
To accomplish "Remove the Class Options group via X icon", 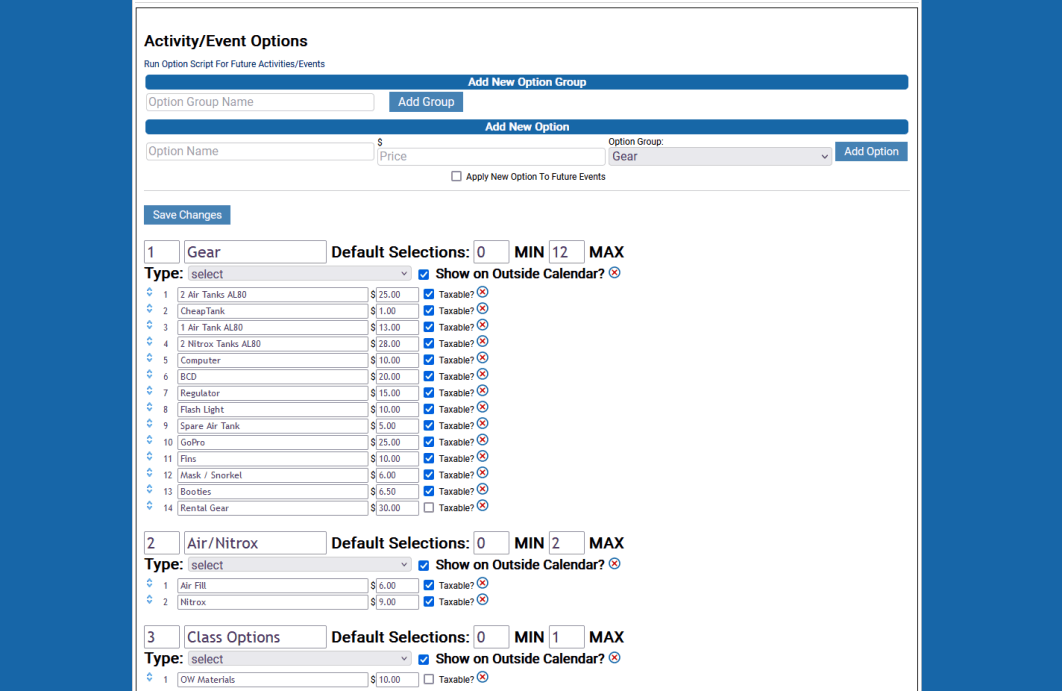I will tap(614, 658).
